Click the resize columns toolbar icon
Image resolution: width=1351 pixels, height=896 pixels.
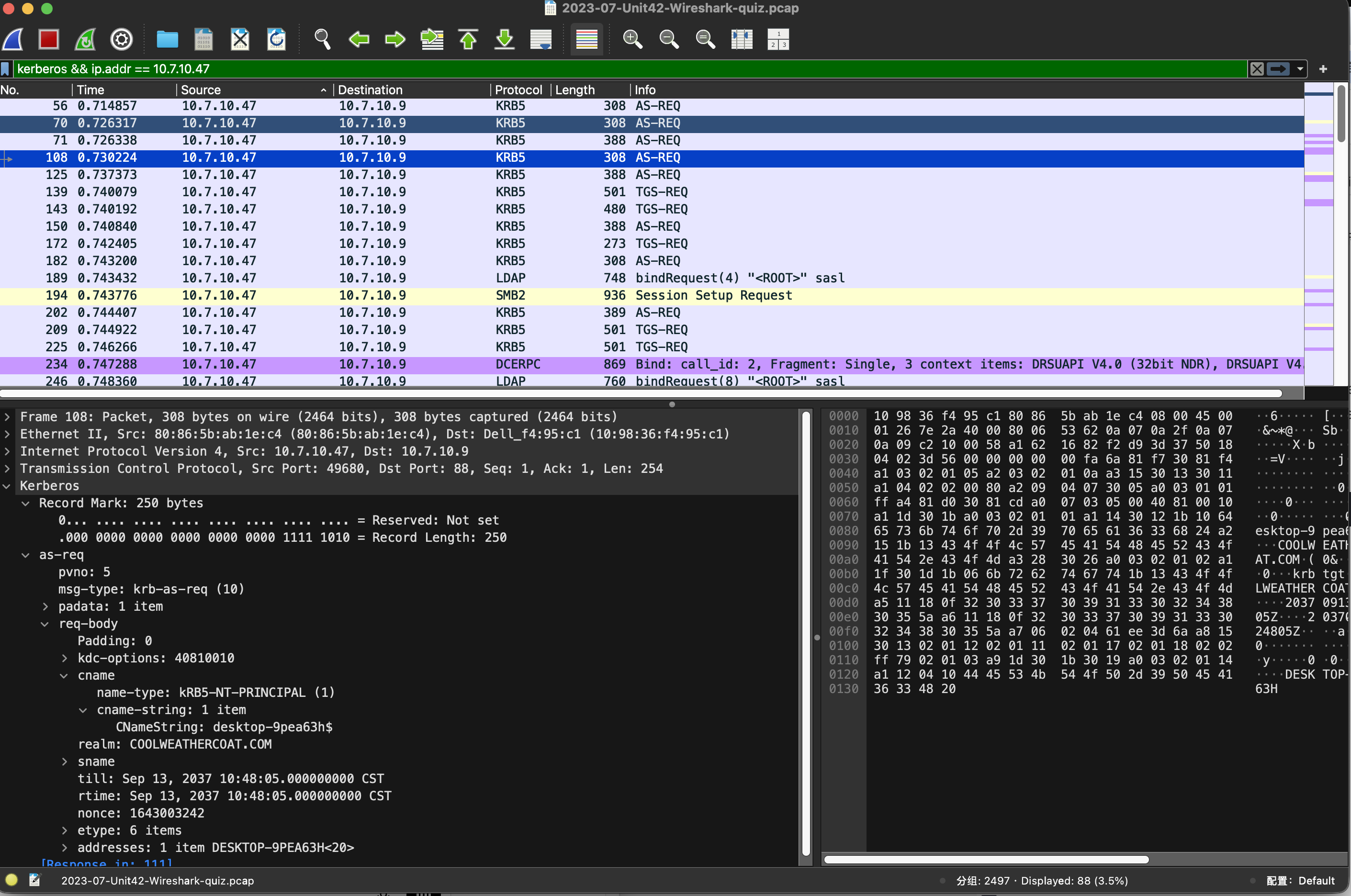pyautogui.click(x=741, y=39)
